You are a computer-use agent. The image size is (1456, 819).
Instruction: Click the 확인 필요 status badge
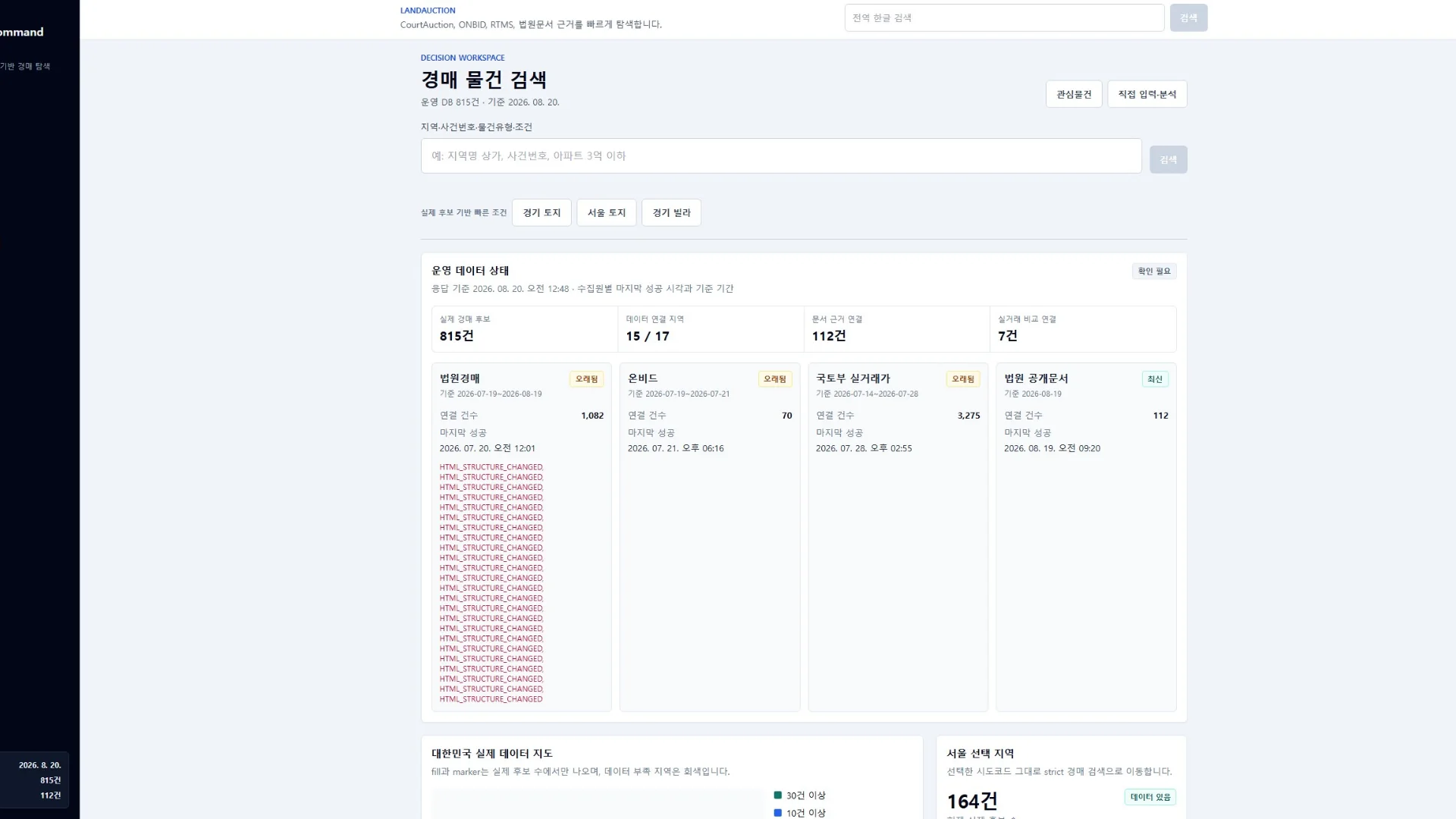[x=1154, y=271]
